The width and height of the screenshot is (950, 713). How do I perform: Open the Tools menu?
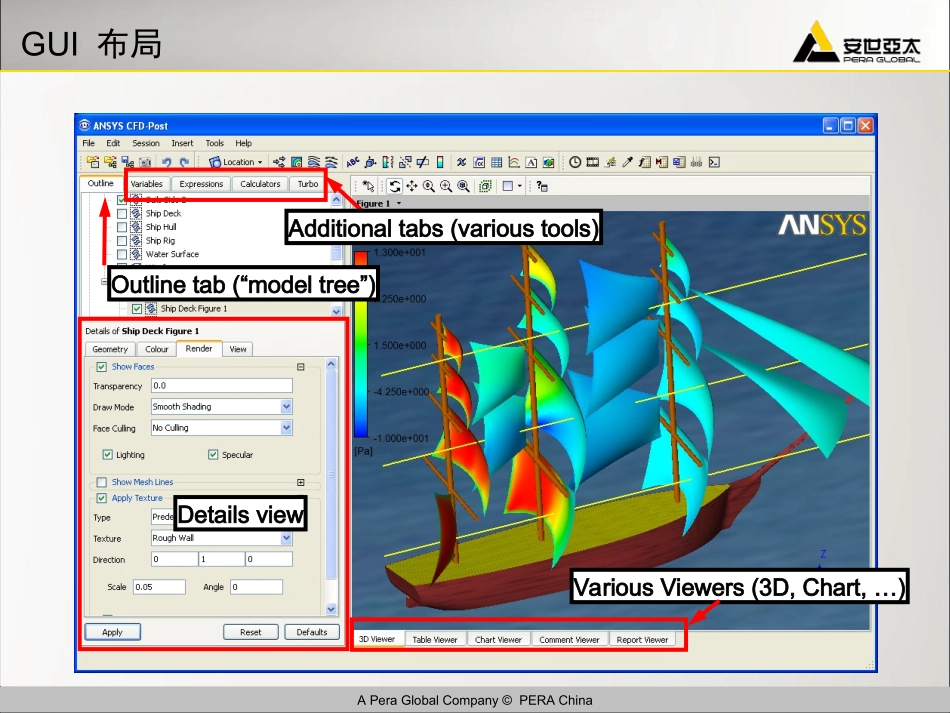coord(214,143)
